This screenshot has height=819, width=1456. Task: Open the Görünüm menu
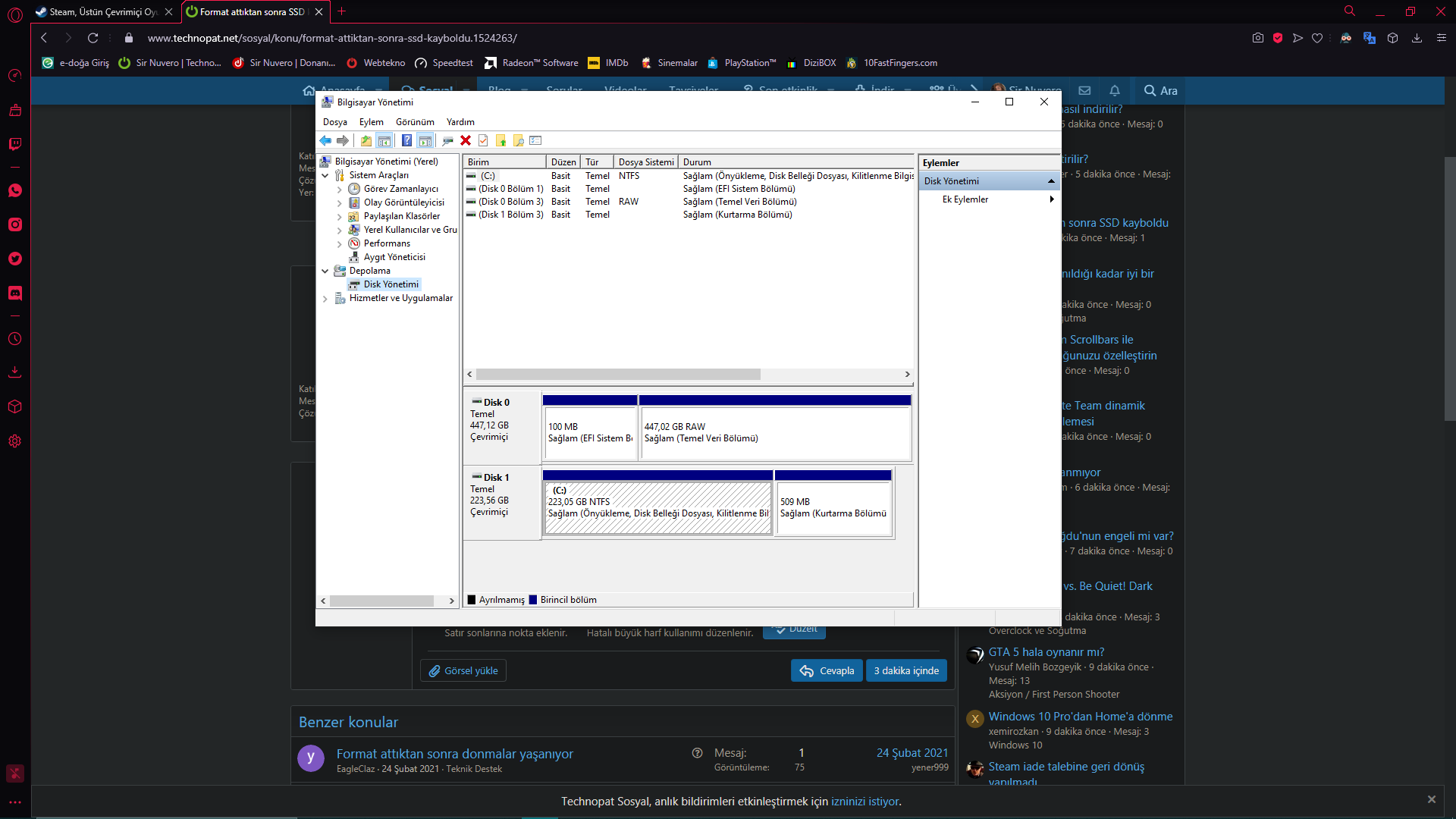pyautogui.click(x=415, y=122)
